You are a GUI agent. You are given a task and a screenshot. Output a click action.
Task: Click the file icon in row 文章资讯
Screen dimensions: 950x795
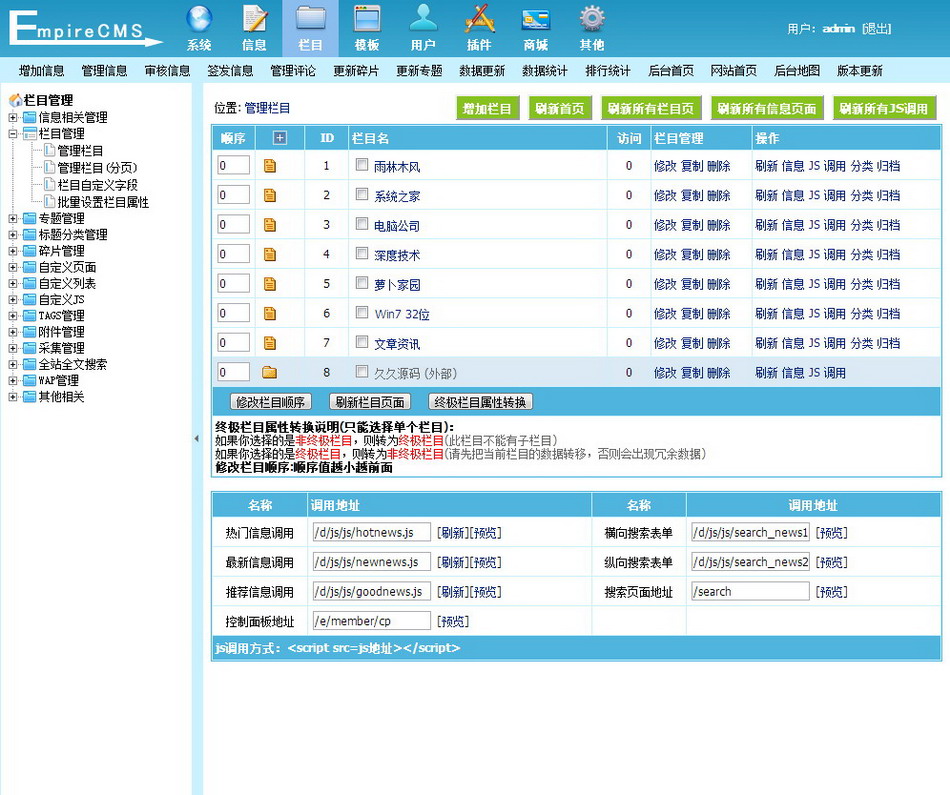pos(270,344)
